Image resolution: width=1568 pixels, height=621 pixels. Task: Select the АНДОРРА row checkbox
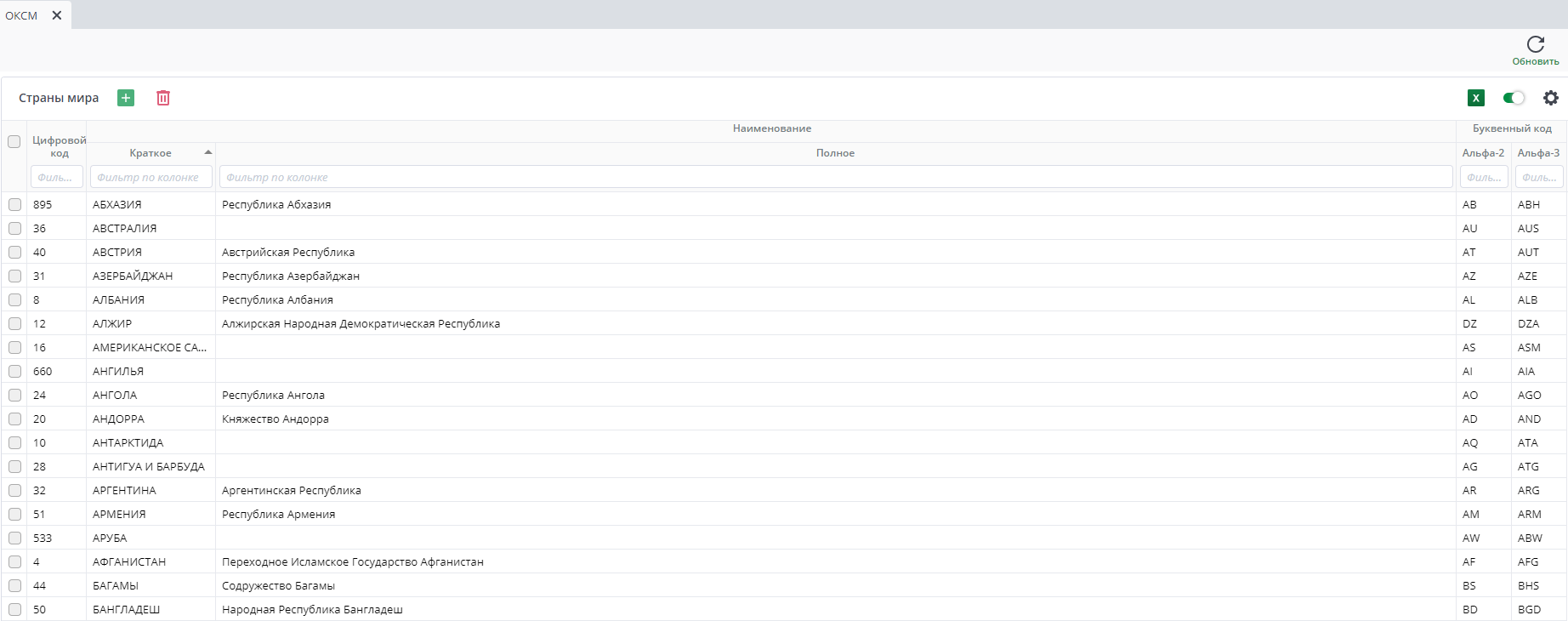[14, 419]
